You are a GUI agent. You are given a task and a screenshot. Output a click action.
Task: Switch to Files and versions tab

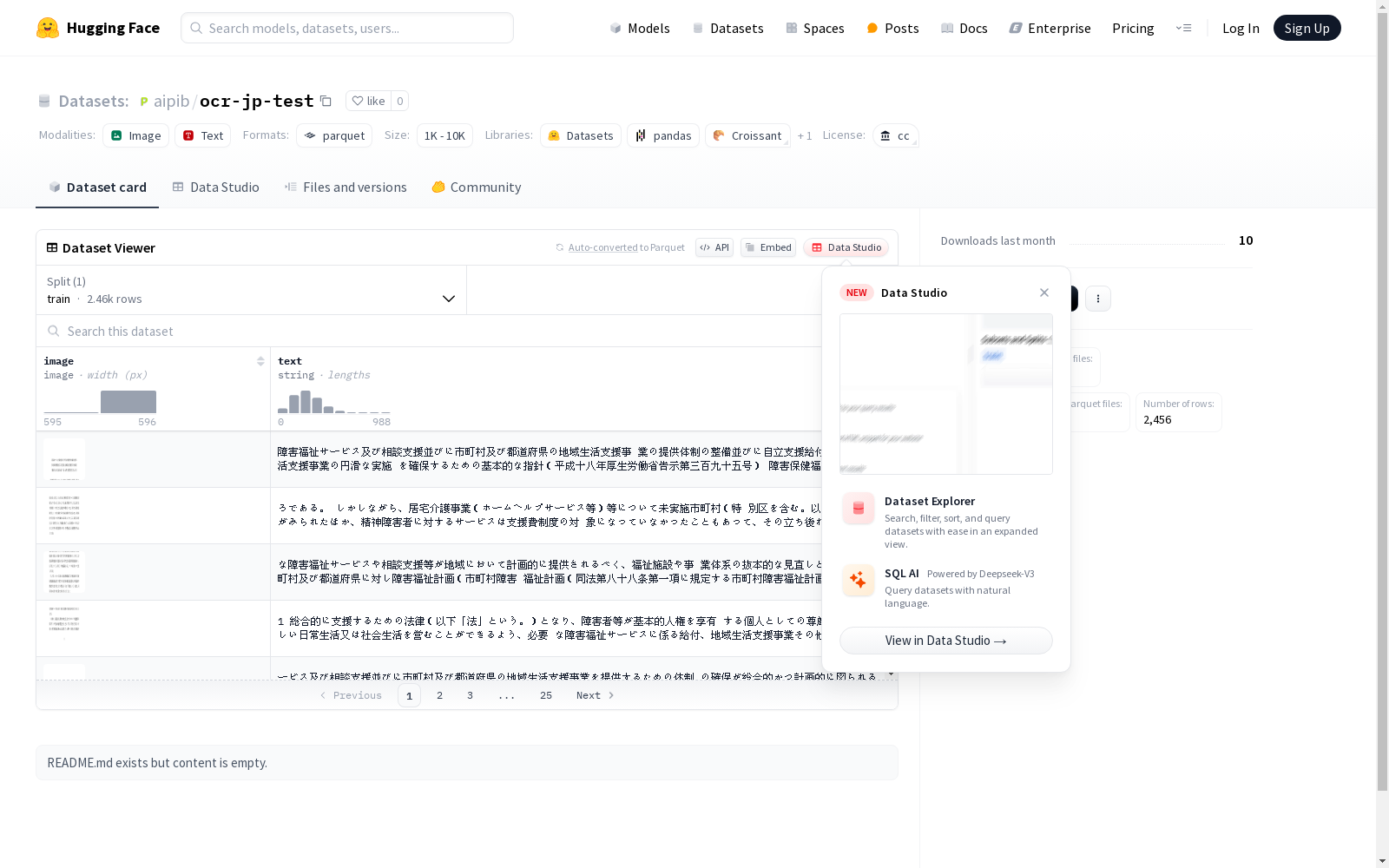[346, 187]
